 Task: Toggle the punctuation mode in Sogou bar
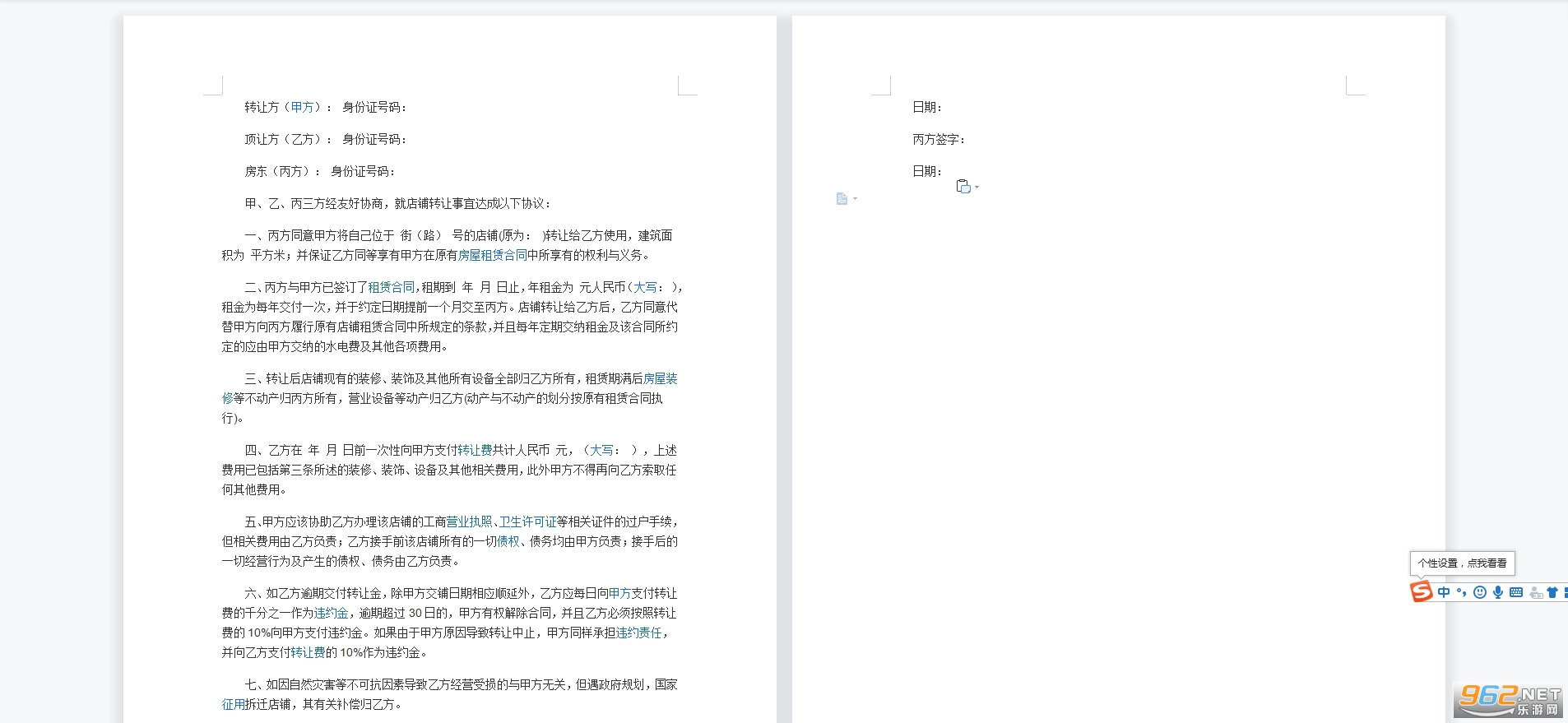1462,592
